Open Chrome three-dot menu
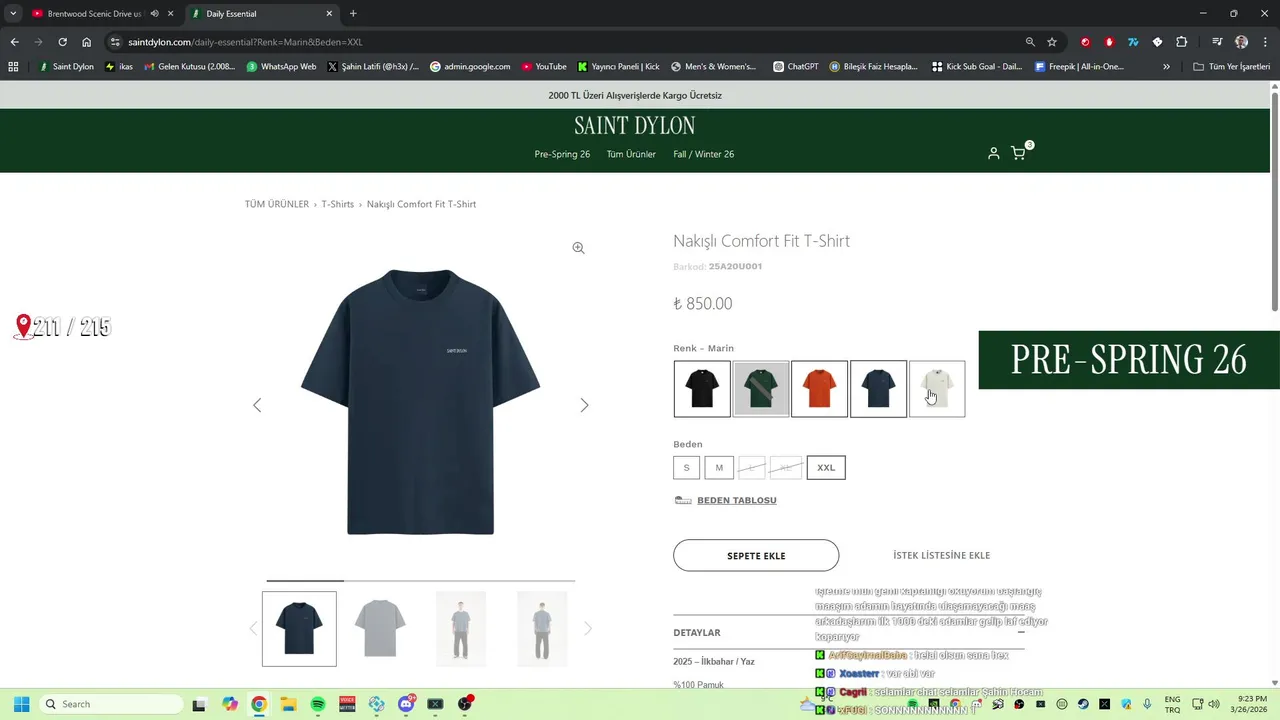This screenshot has height=720, width=1280. tap(1264, 42)
